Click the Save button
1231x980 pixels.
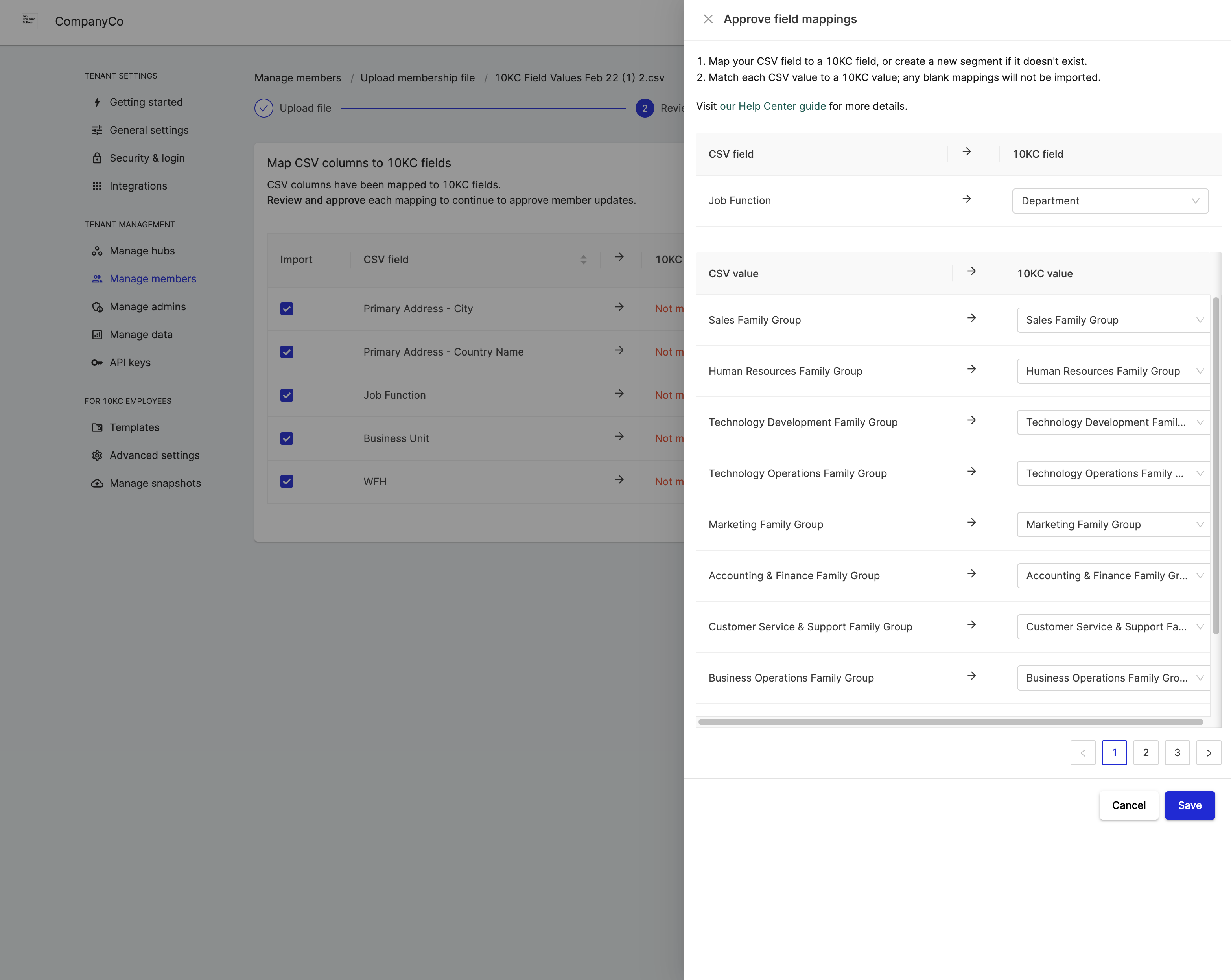coord(1189,805)
